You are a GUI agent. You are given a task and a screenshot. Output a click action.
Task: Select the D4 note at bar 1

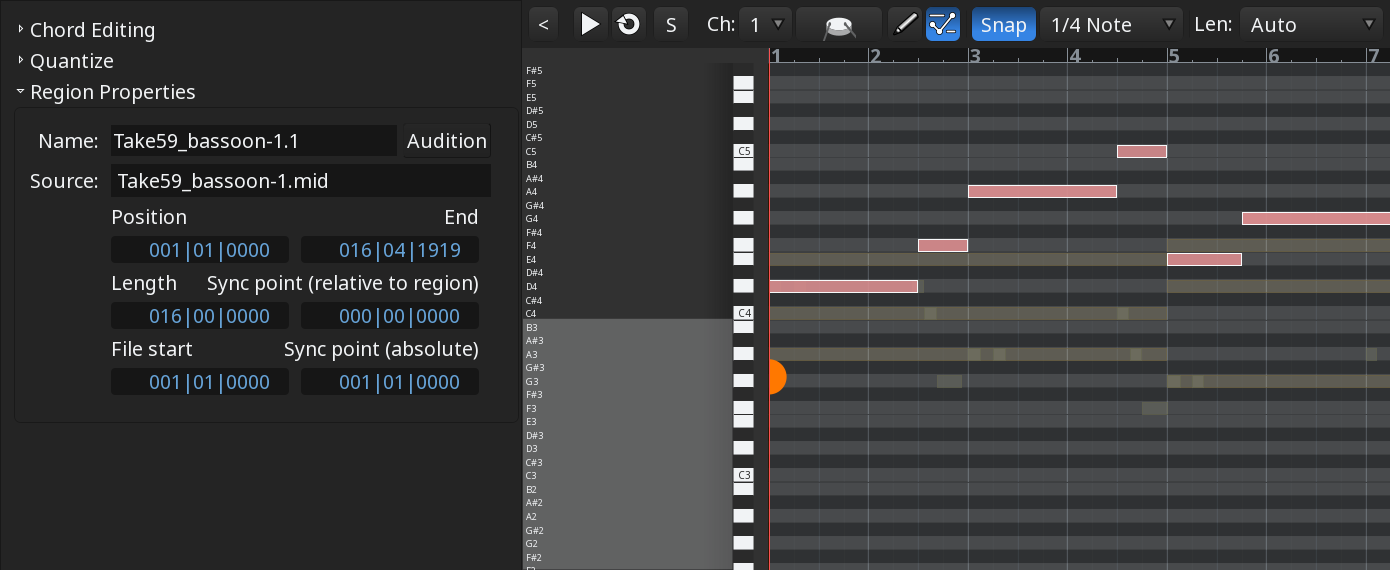[843, 286]
